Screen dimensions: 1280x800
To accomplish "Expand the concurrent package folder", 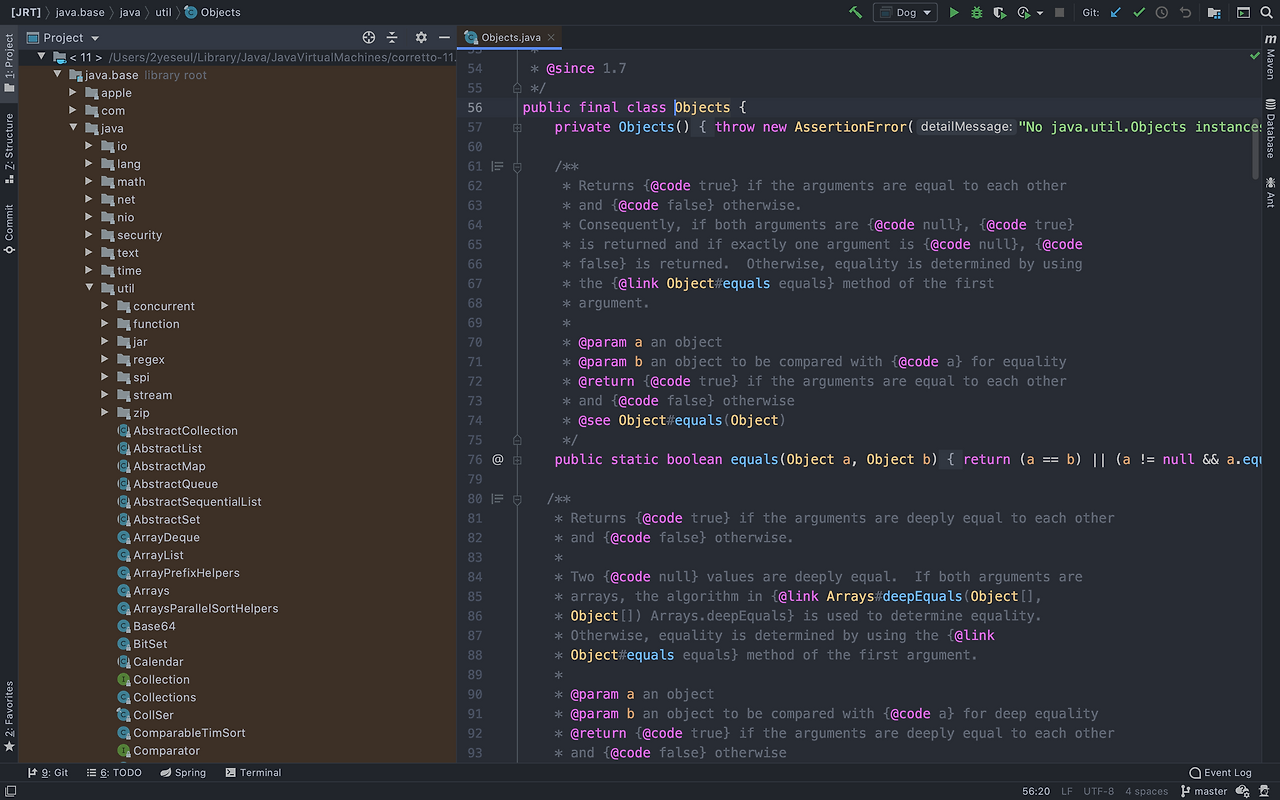I will (x=105, y=306).
